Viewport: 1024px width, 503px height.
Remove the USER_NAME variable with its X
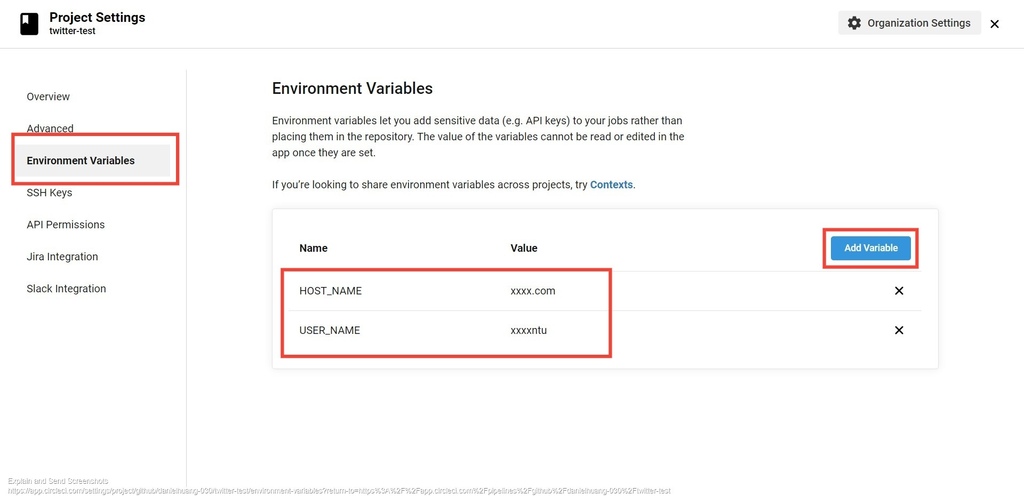[899, 331]
